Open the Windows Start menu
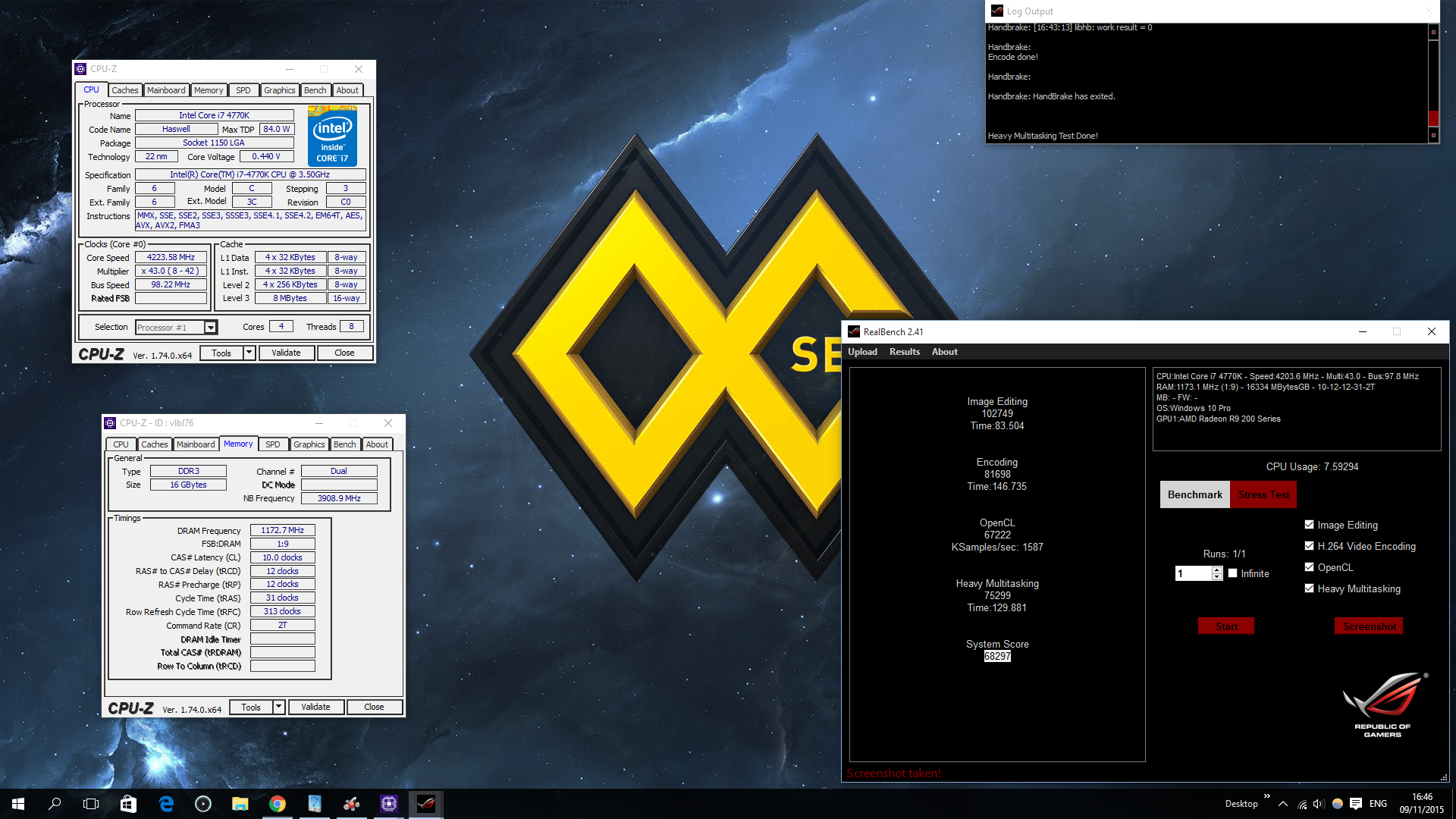Viewport: 1456px width, 819px height. tap(18, 804)
